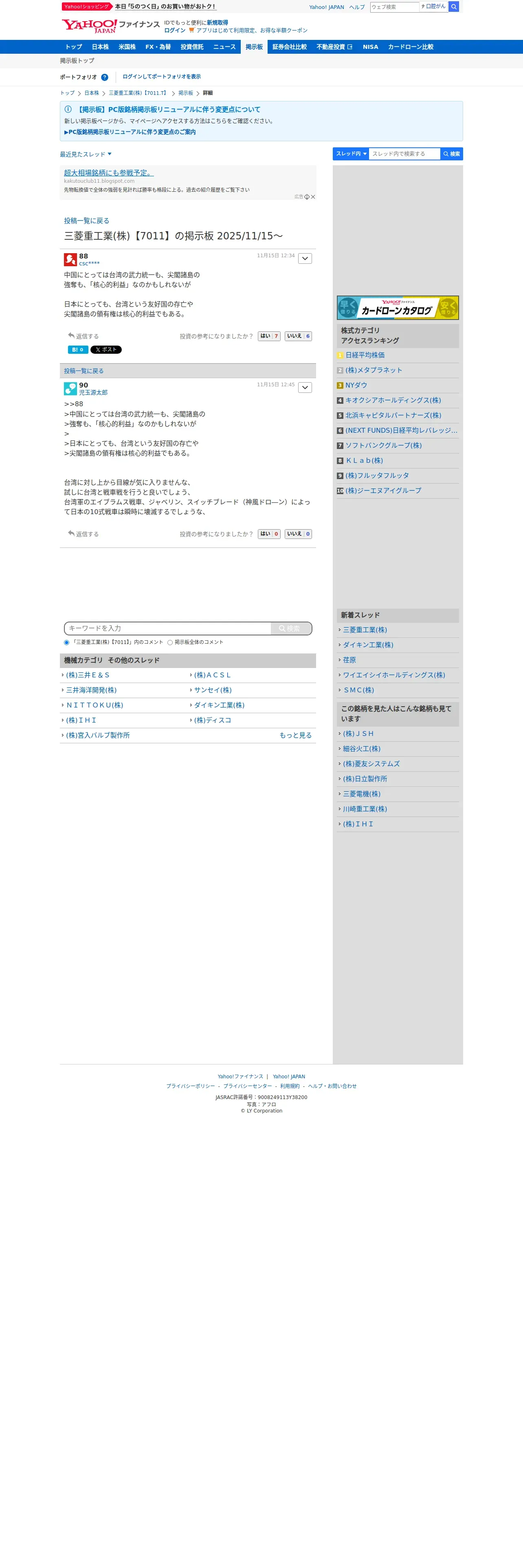Image resolution: width=523 pixels, height=1568 pixels.
Task: Click (株)ディスコ thread link
Action: pos(213,720)
